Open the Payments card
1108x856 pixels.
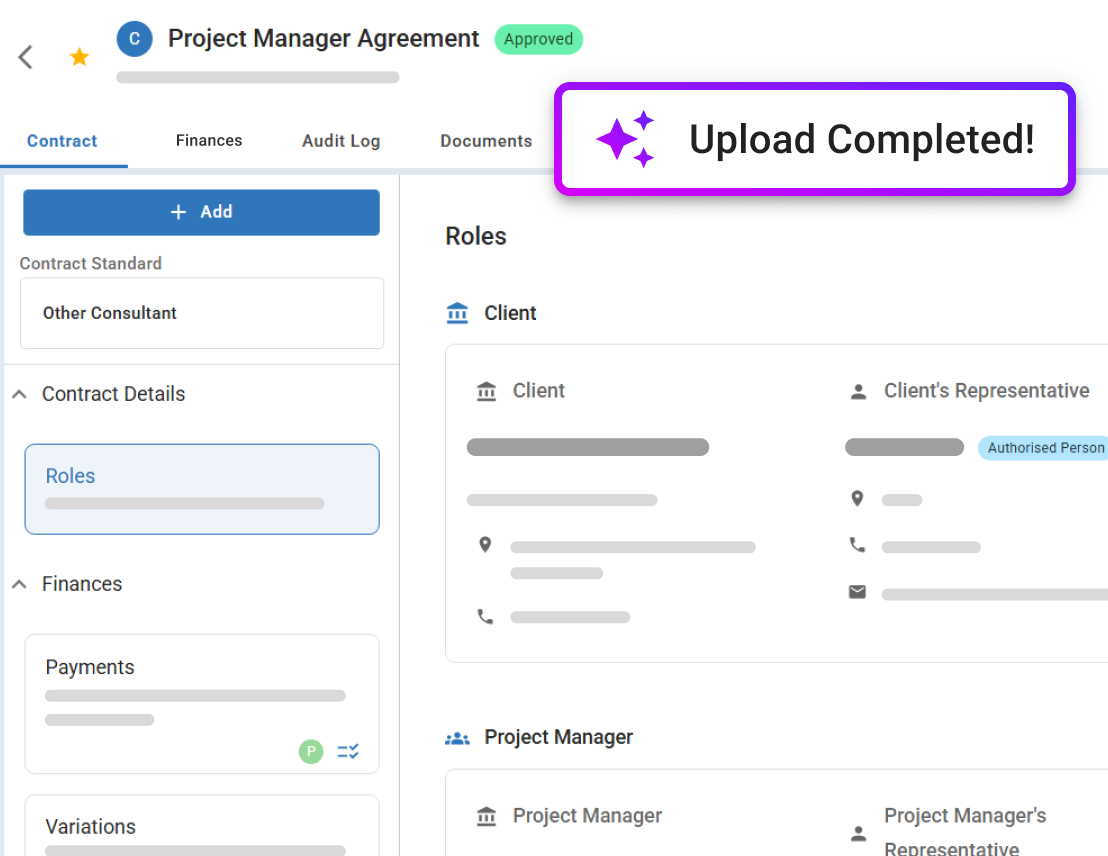[202, 703]
